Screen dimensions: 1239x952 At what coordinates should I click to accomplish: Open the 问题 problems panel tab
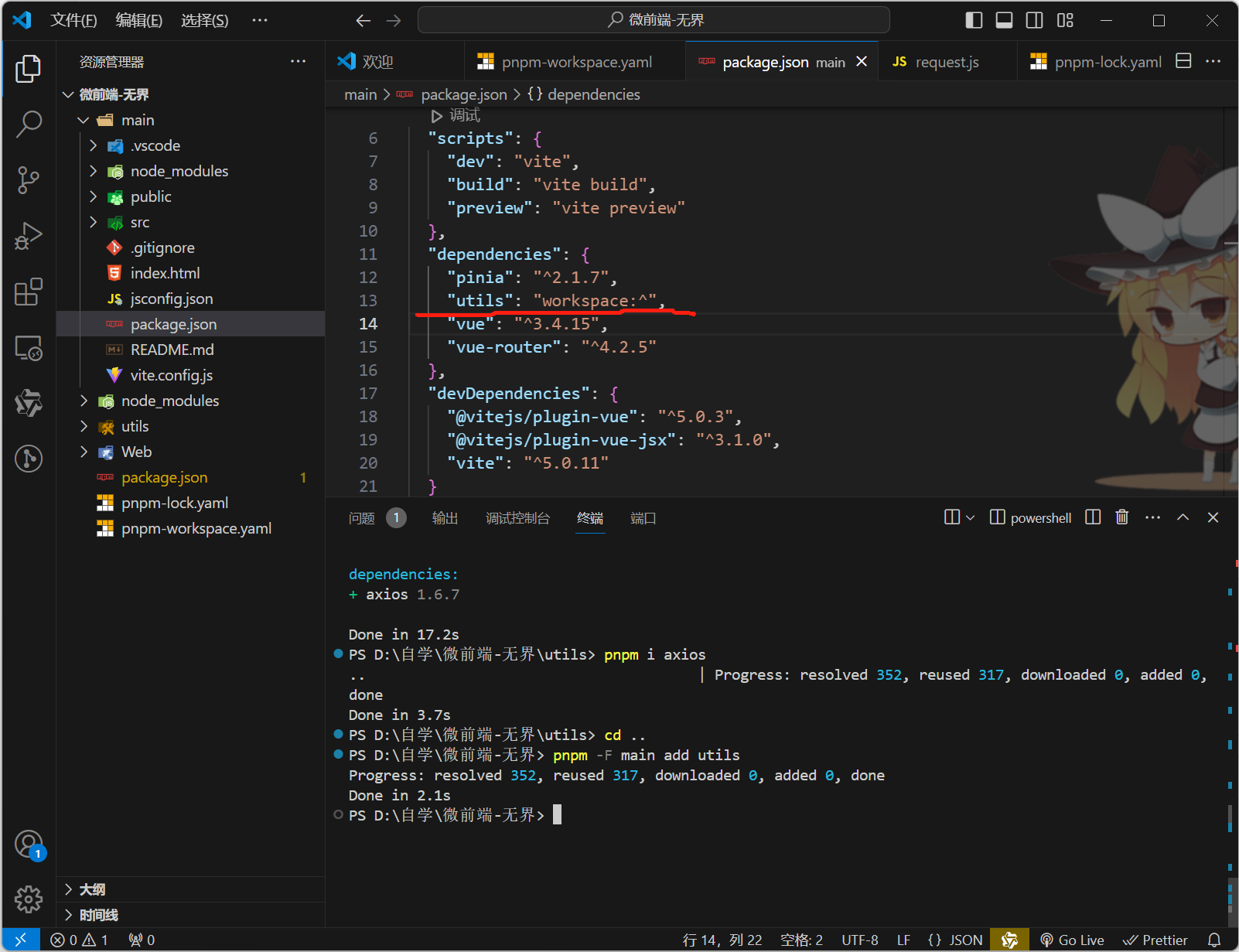[377, 517]
